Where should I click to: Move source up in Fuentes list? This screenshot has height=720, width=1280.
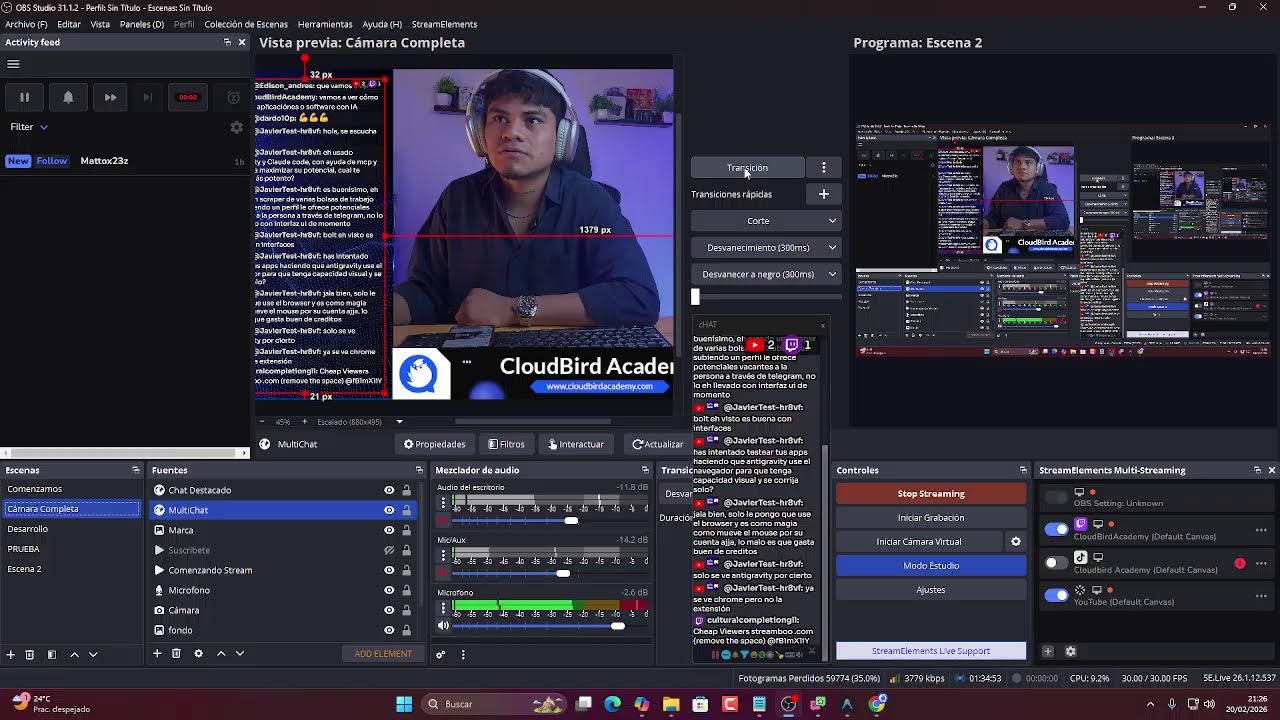pyautogui.click(x=221, y=654)
